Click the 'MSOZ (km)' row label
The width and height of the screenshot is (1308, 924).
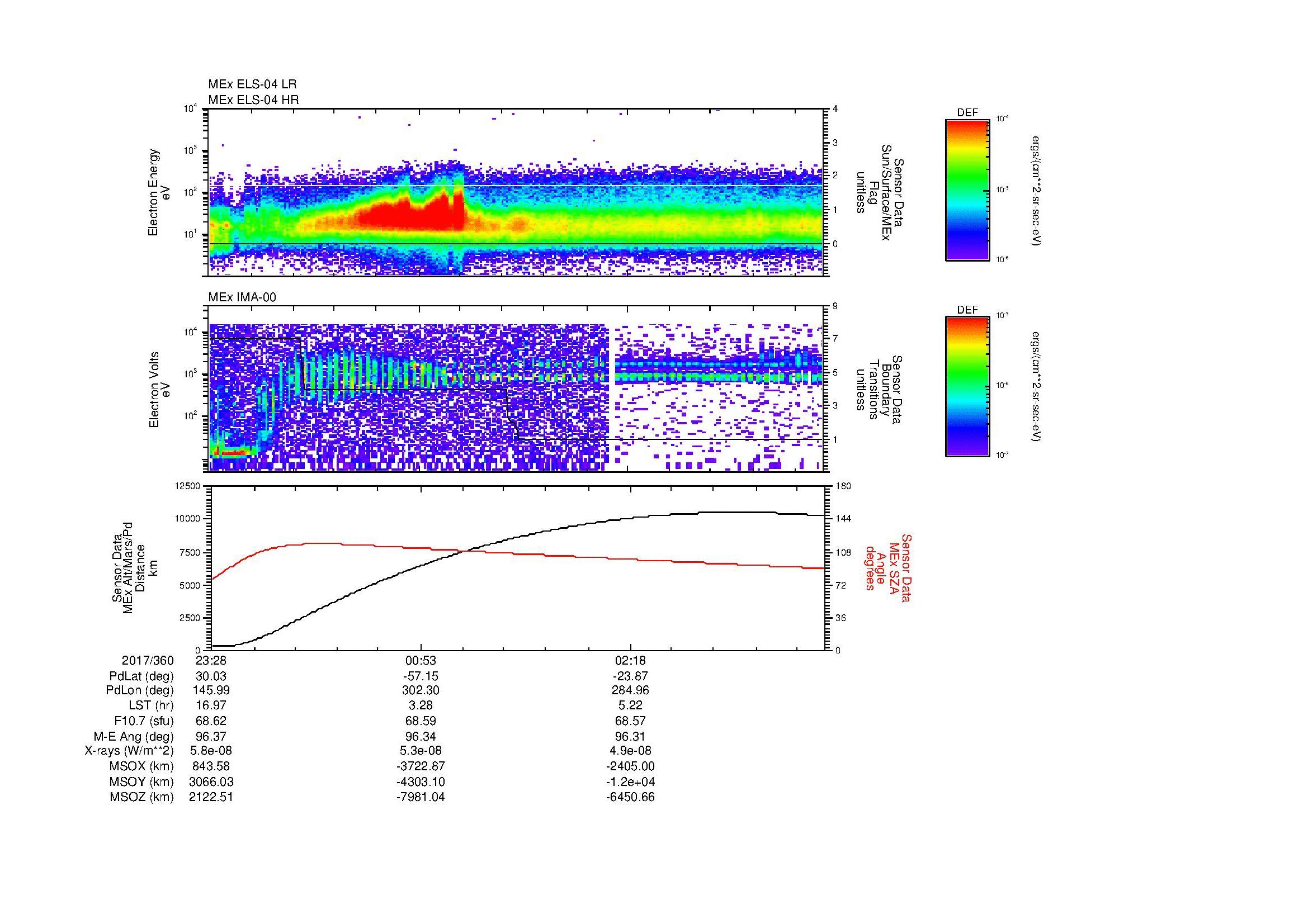click(141, 797)
